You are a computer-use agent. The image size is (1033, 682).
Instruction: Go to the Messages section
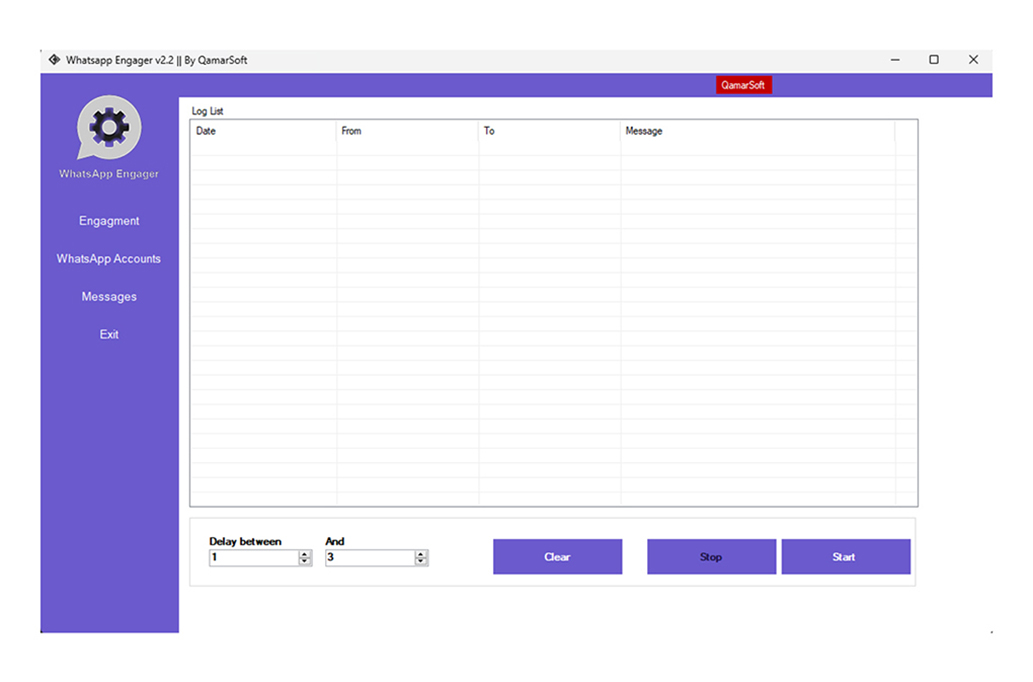coord(109,297)
